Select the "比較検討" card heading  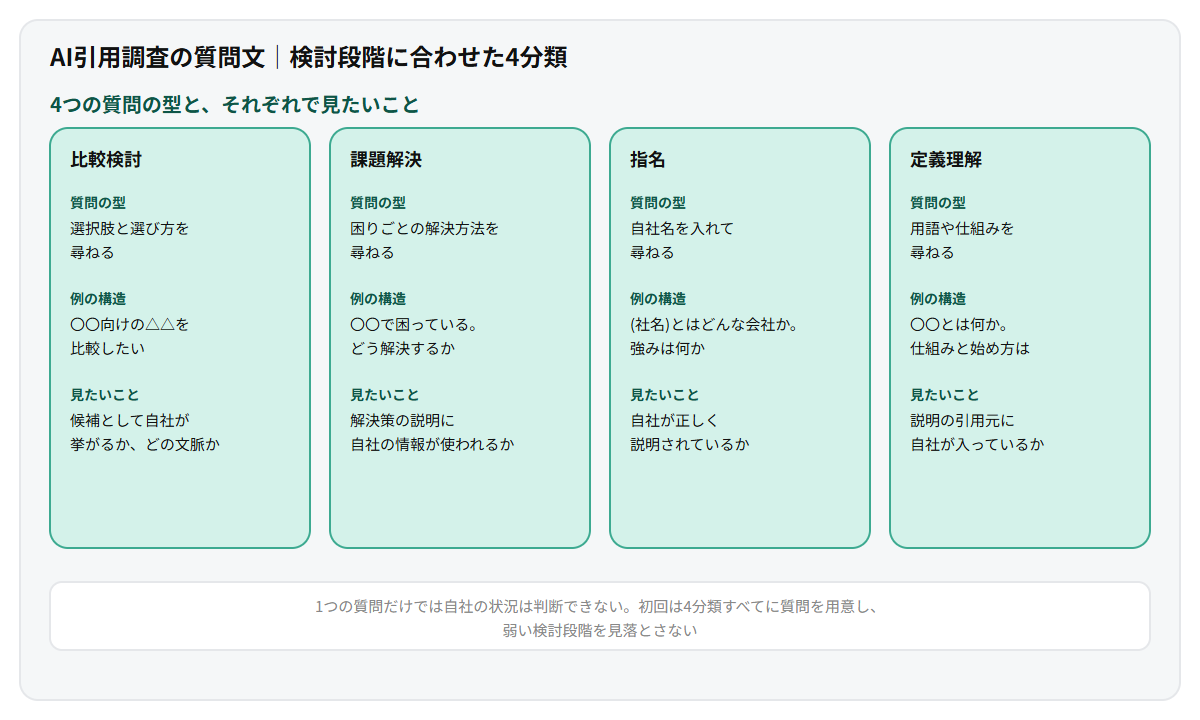(x=106, y=160)
